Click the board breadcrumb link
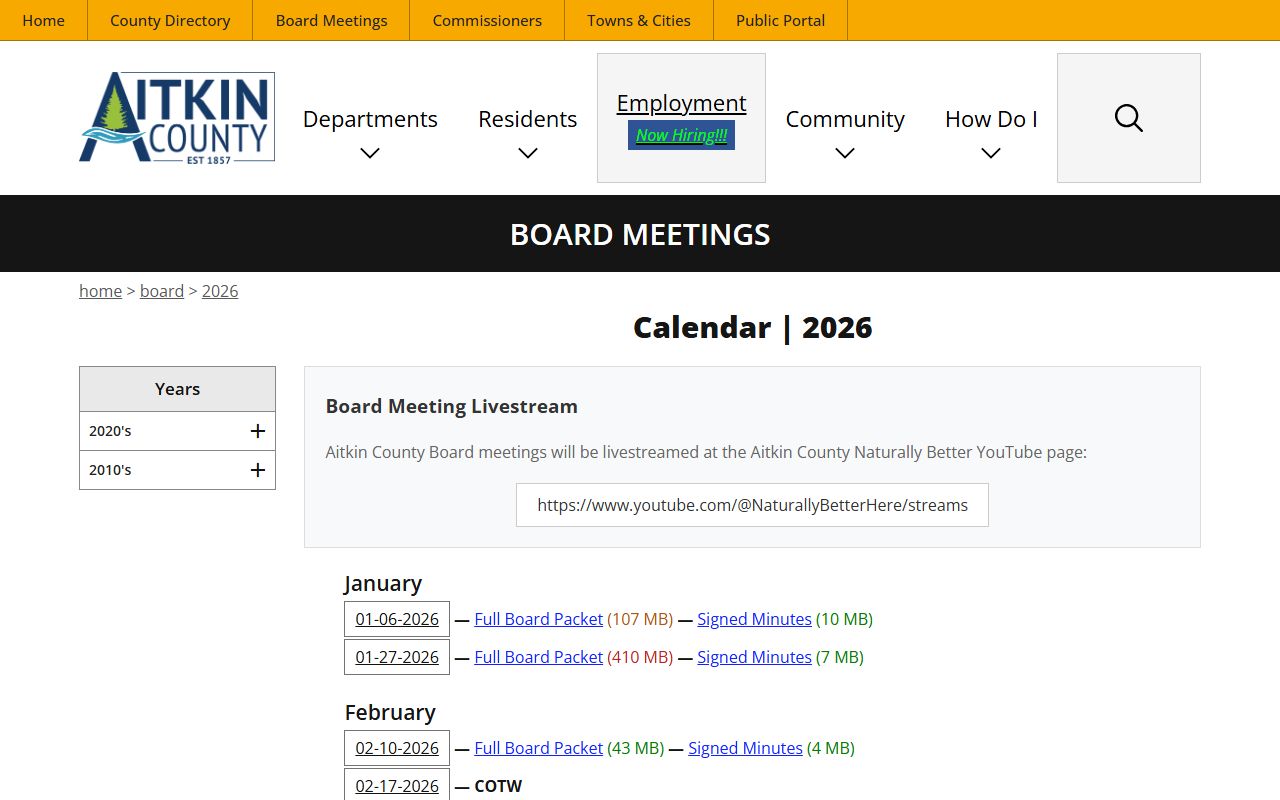 [162, 291]
